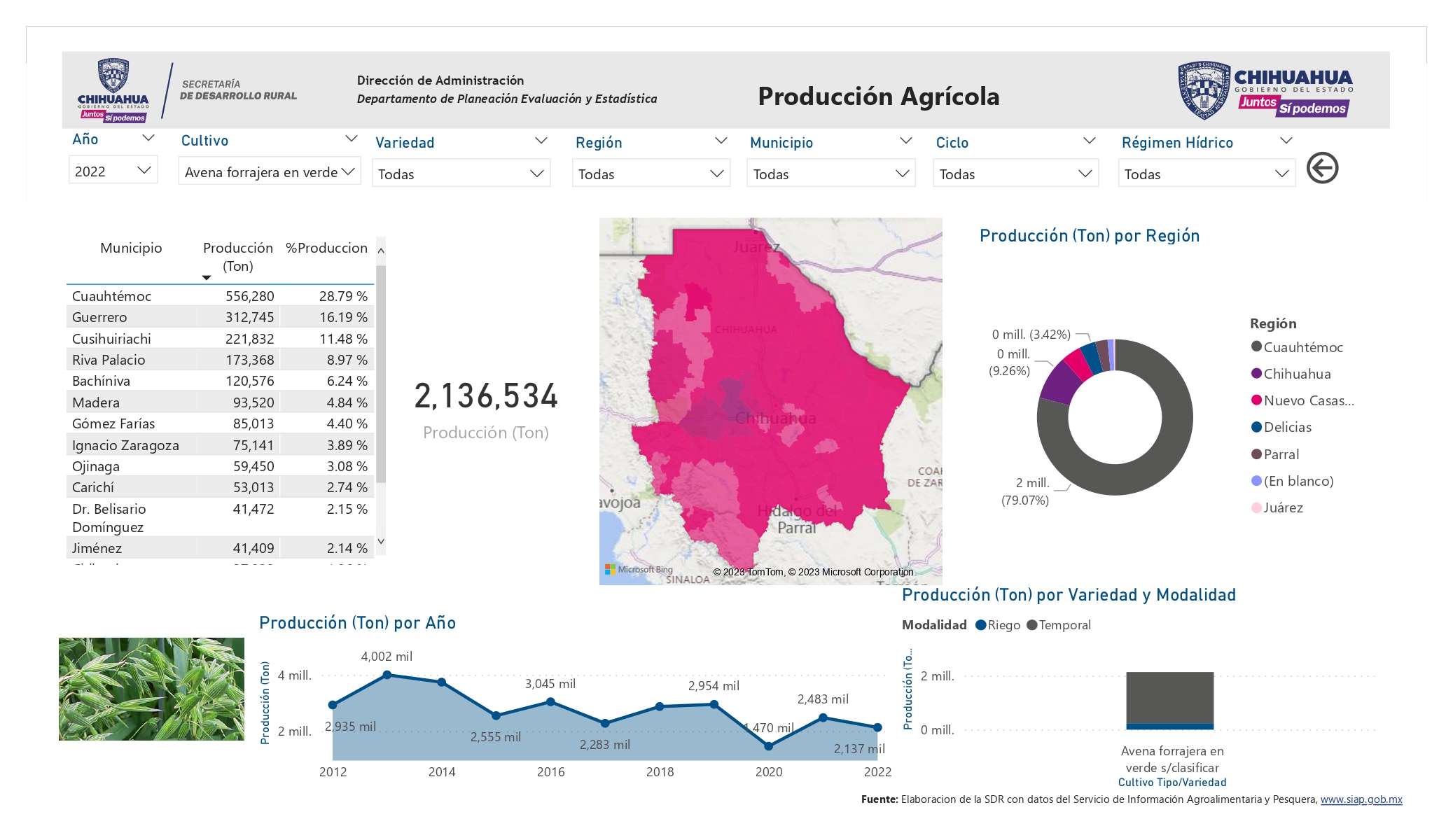Click the oat plant photo thumbnail
The image size is (1453, 840).
[151, 689]
